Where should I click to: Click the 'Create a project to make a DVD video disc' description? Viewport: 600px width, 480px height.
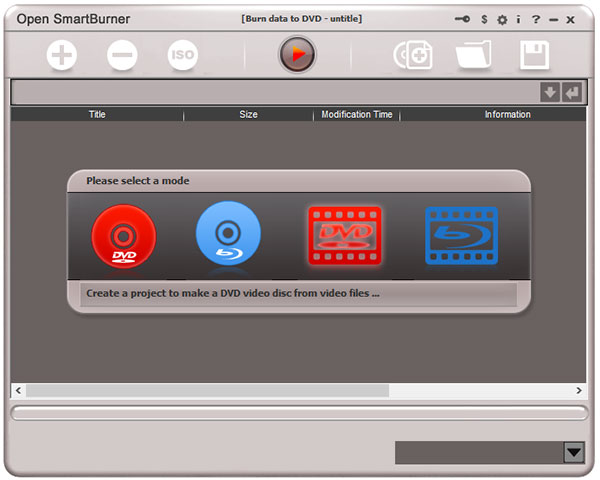pos(233,293)
